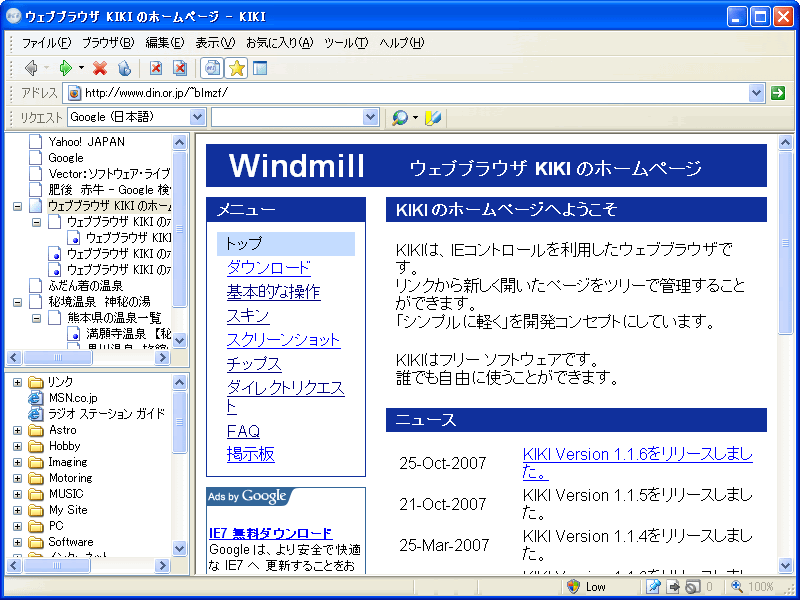The image size is (800, 600).
Task: Open the KIKI Version 1.1.6 release news link
Action: click(x=638, y=463)
